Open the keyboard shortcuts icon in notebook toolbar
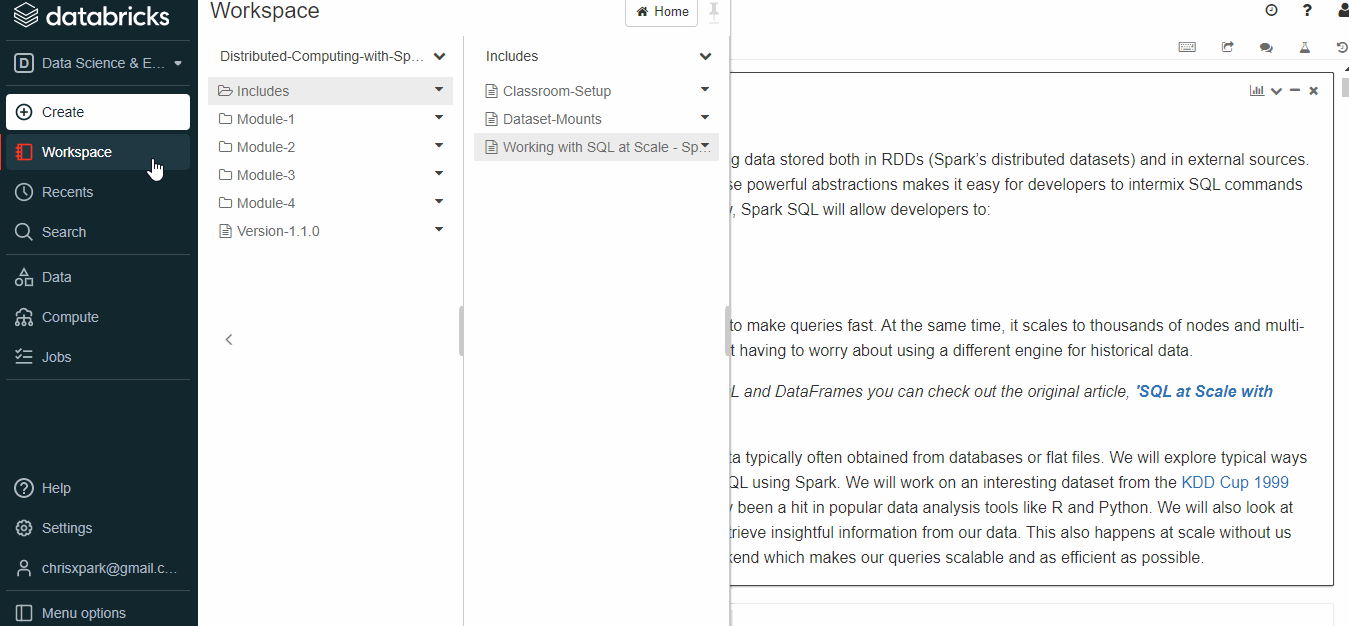This screenshot has height=626, width=1349. tap(1187, 47)
